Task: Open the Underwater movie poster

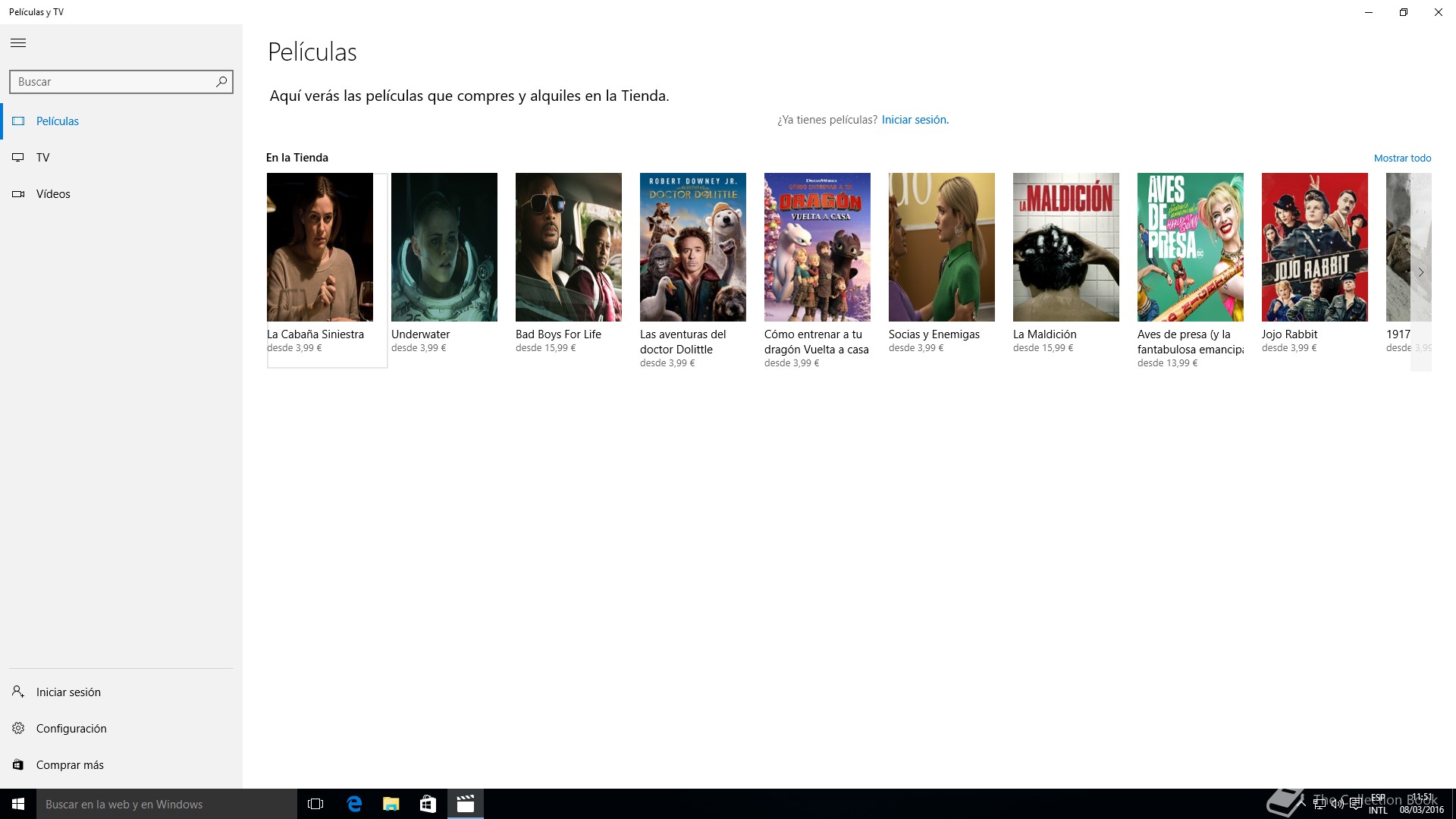Action: click(444, 247)
